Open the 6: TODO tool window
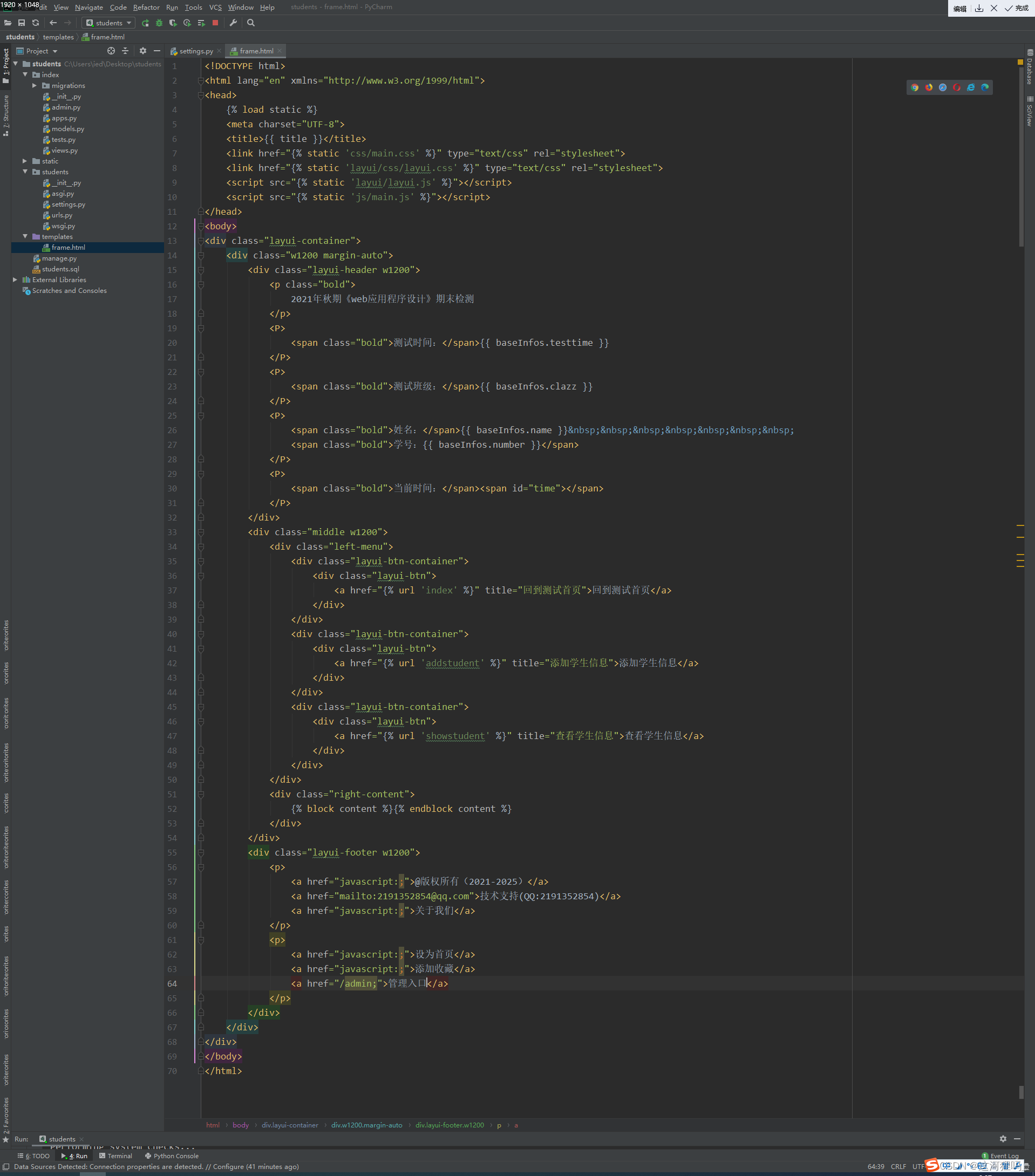This screenshot has height=1176, width=1035. pos(33,1156)
